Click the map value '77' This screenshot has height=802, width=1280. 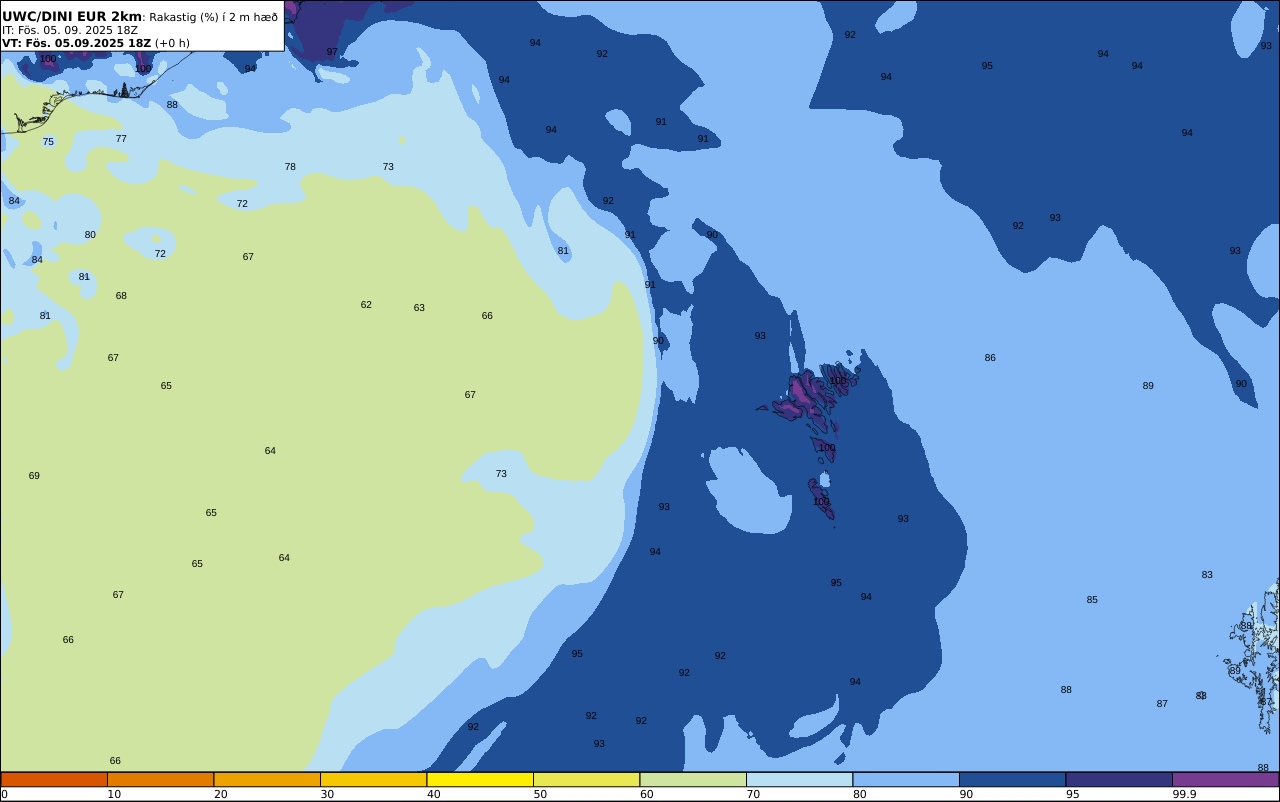click(121, 139)
